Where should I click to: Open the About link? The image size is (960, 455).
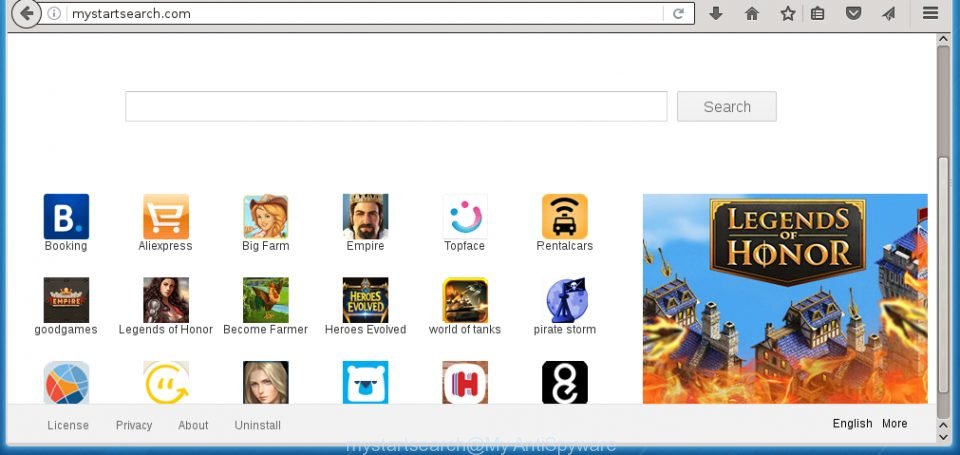[x=193, y=425]
